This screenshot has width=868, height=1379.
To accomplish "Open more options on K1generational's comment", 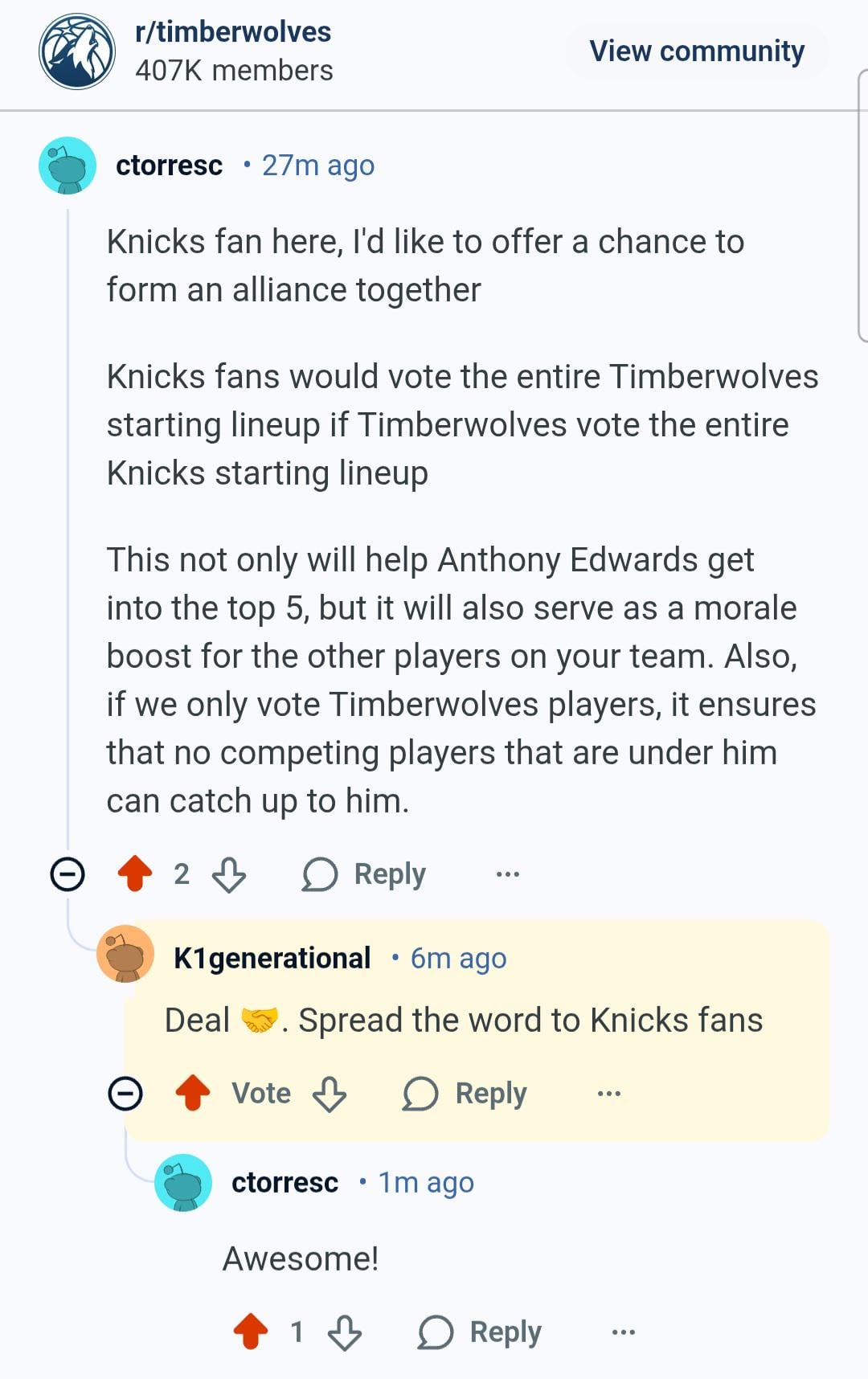I will tap(609, 1094).
